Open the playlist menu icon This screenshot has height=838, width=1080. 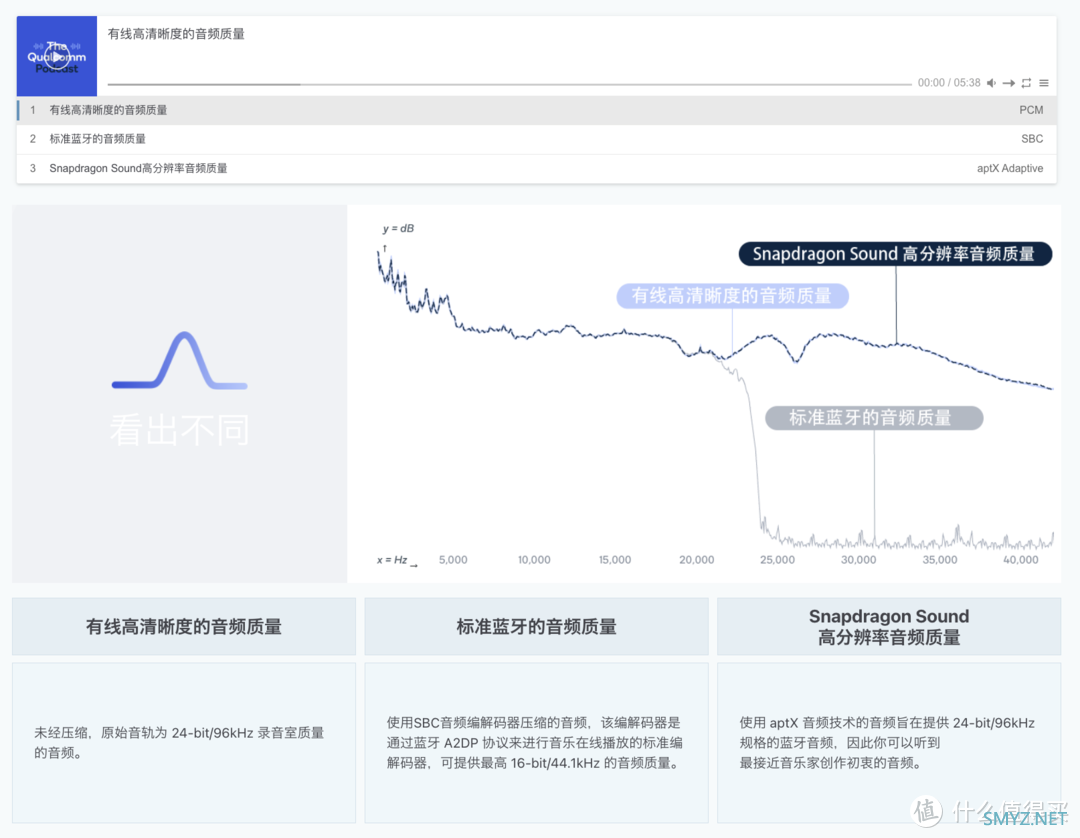1044,83
